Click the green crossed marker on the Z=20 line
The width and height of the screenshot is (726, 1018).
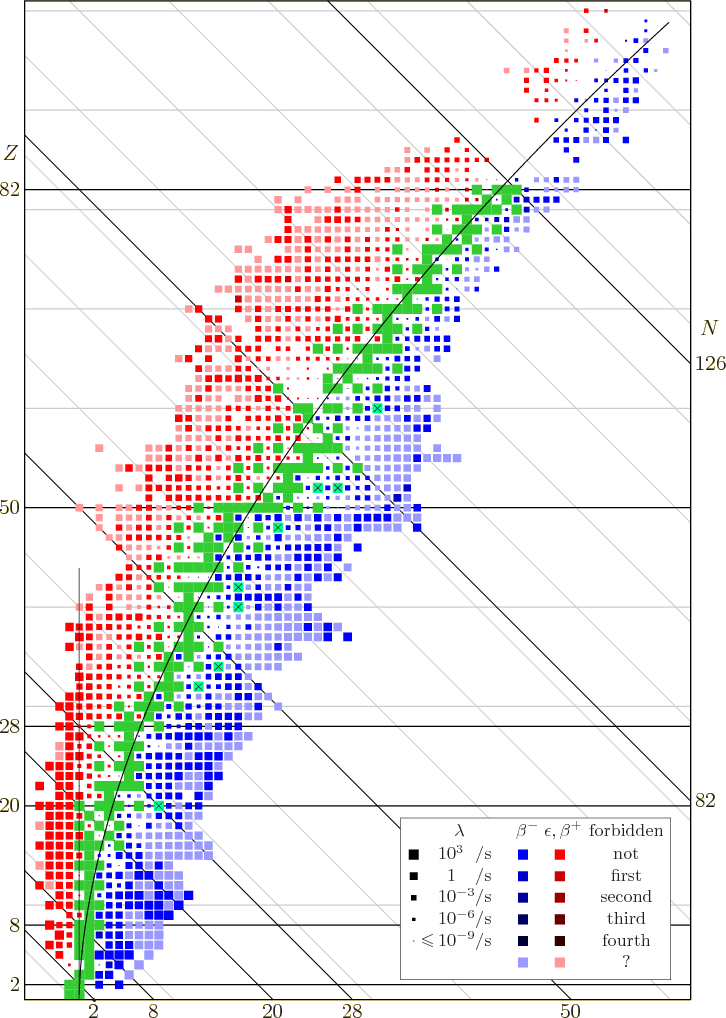tap(158, 805)
